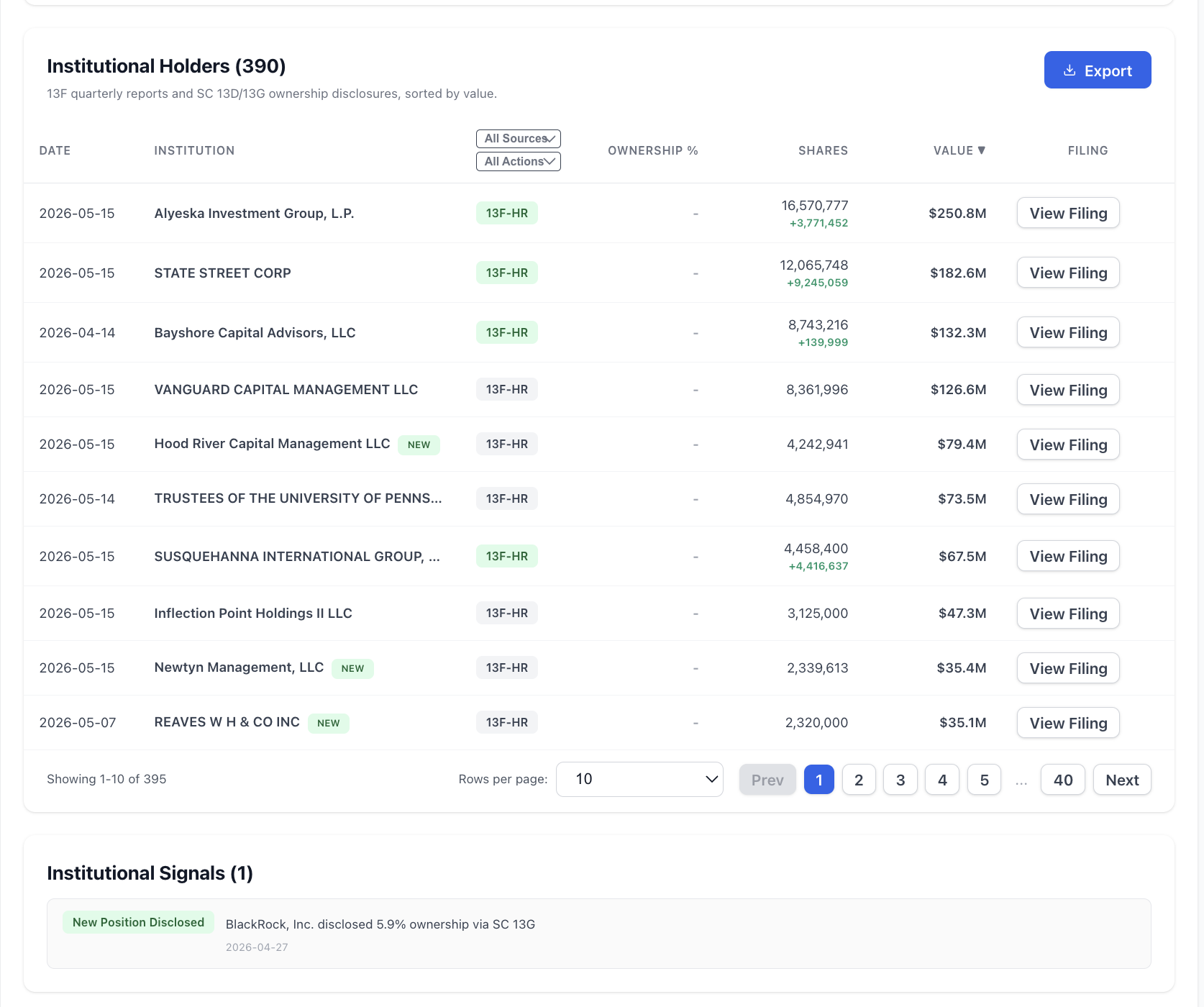Click the New Position Disclosed signal badge
Viewport: 1204px width, 1007px height.
tap(138, 922)
